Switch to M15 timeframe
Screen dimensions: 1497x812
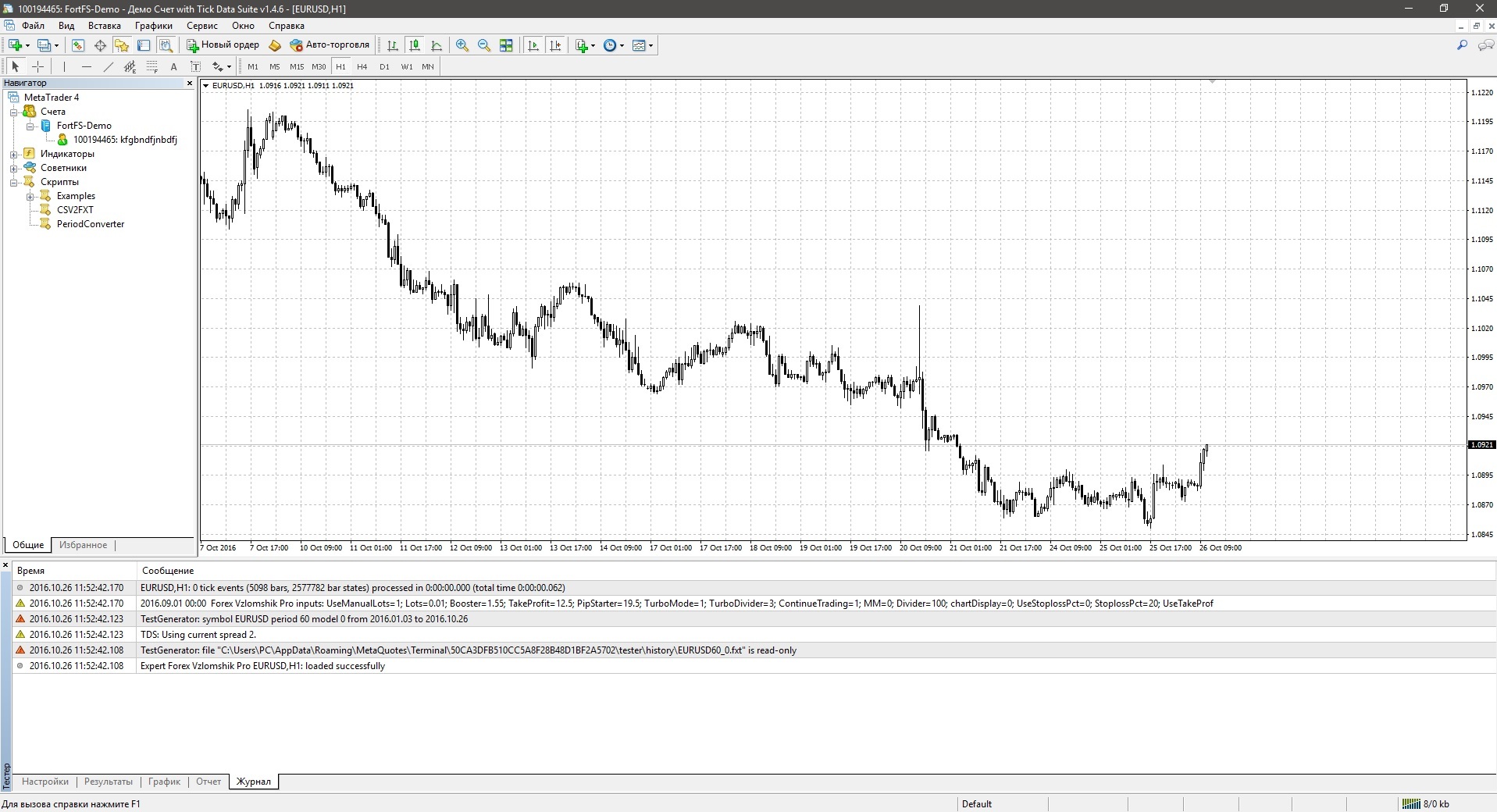pyautogui.click(x=297, y=66)
